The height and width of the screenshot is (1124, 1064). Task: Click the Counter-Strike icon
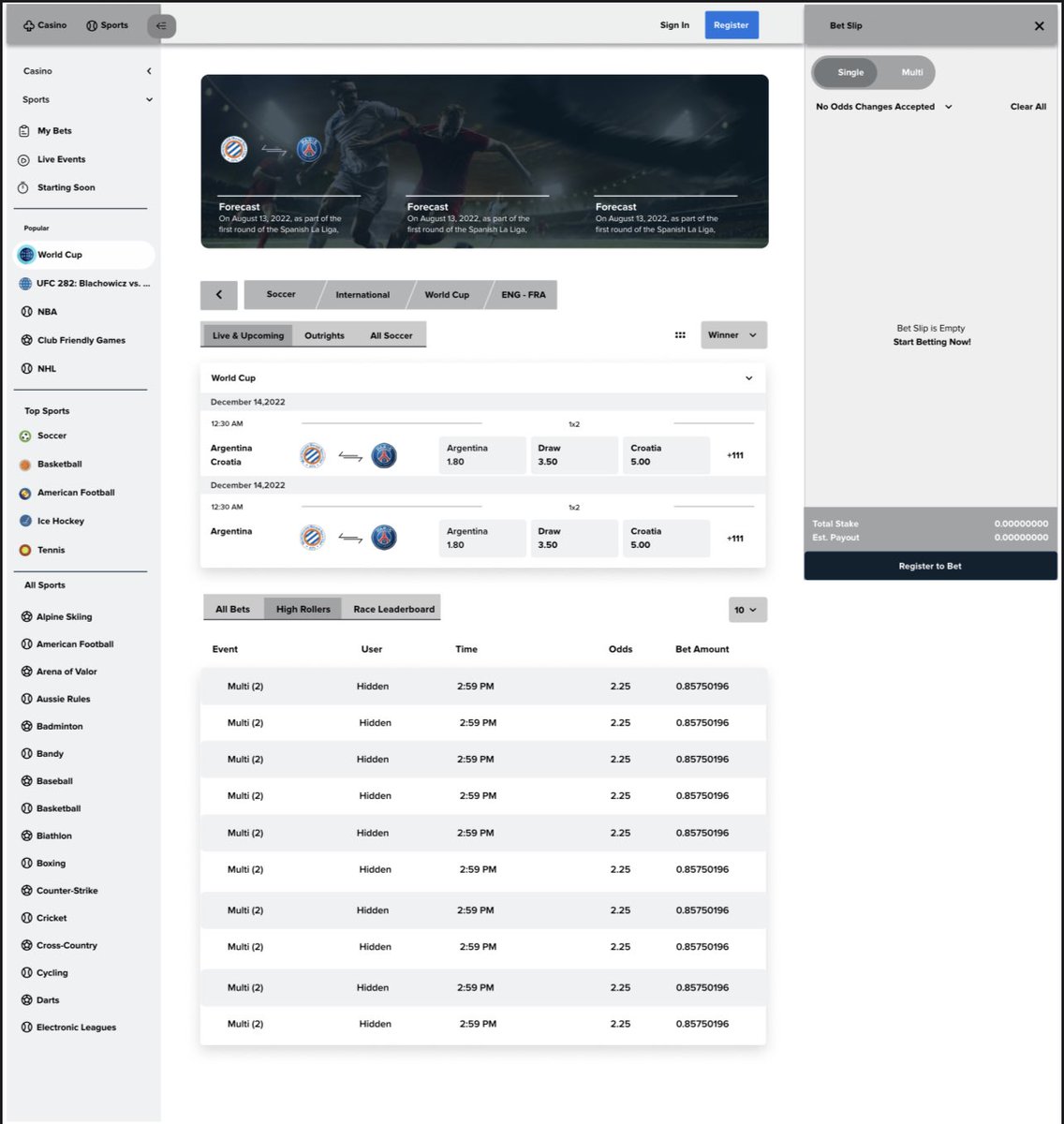26,891
